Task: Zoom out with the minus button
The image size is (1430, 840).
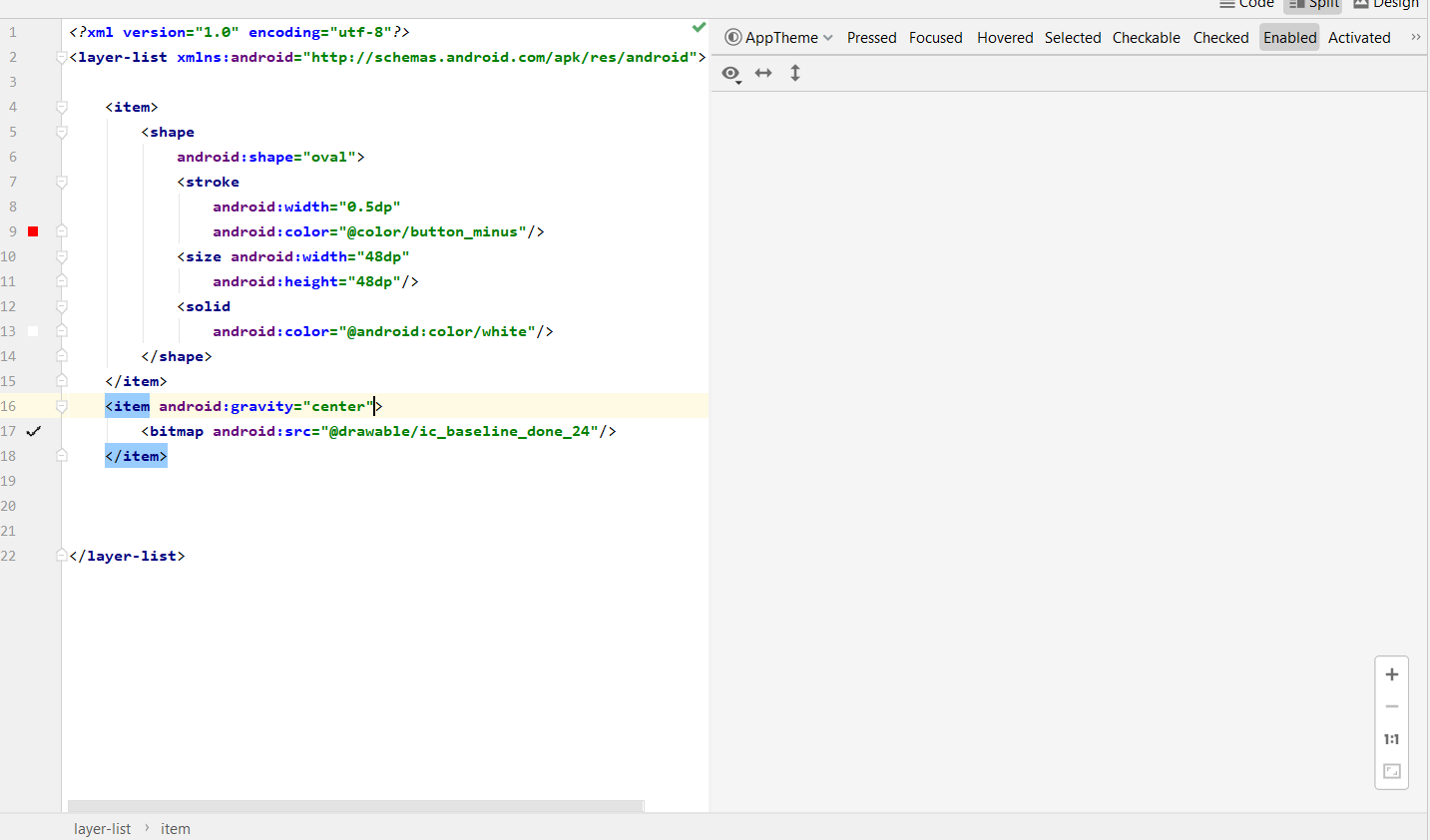Action: (1392, 706)
